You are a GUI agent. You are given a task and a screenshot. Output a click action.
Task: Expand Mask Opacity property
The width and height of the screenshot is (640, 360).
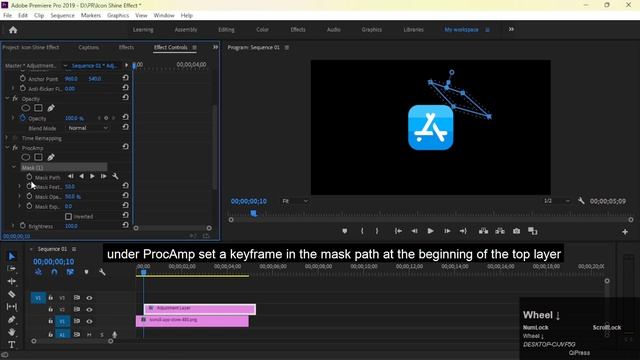pyautogui.click(x=19, y=196)
